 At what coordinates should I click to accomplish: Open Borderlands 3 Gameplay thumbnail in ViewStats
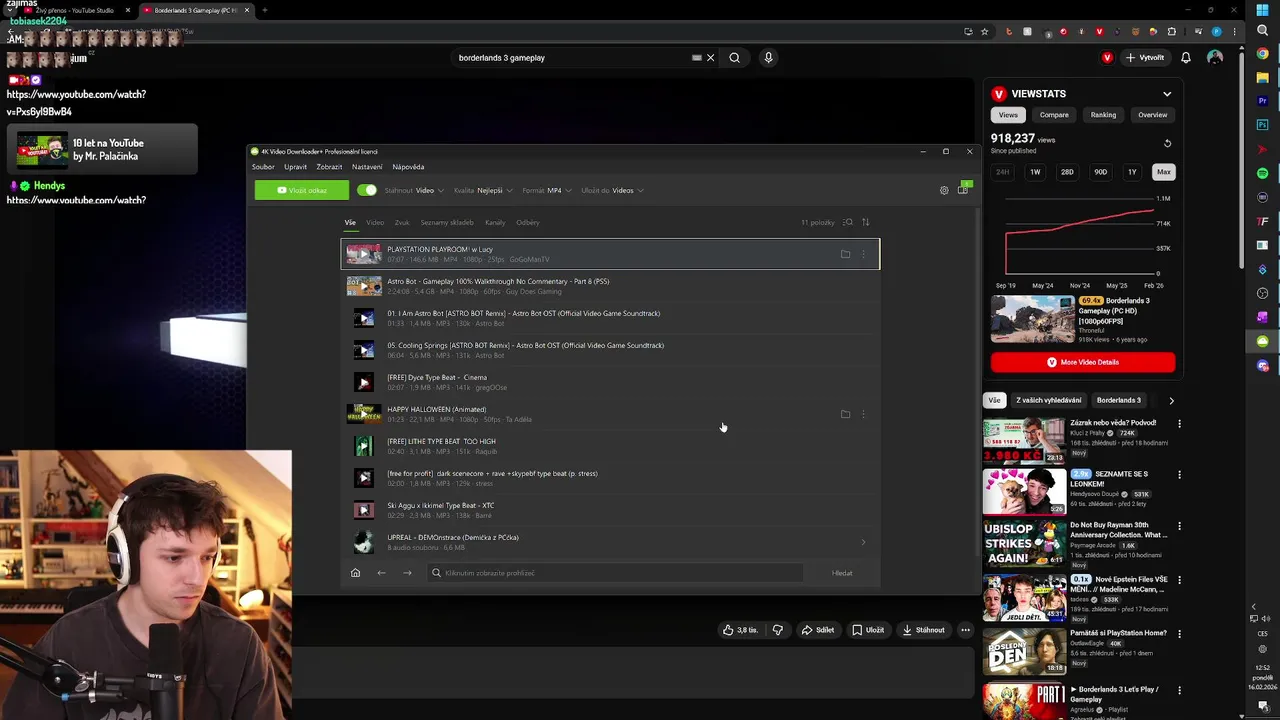[1033, 320]
